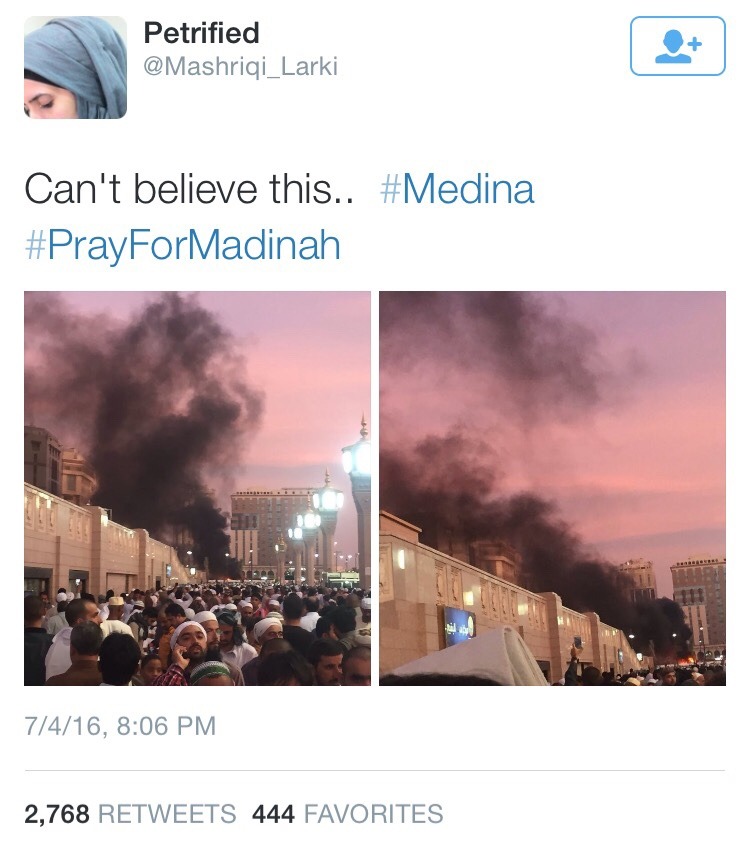Open the #Medina hashtag

[457, 189]
